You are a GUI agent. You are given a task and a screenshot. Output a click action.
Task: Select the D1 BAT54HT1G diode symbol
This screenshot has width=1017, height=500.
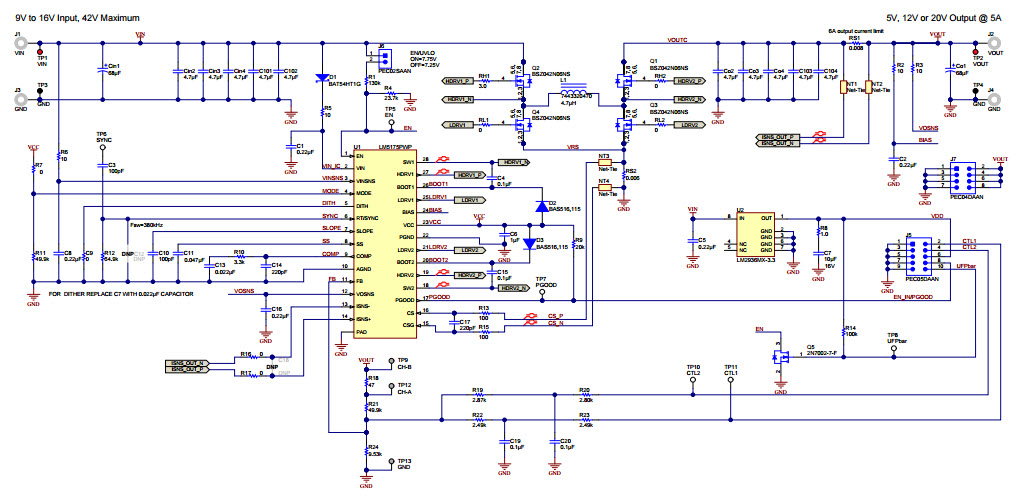pos(321,78)
